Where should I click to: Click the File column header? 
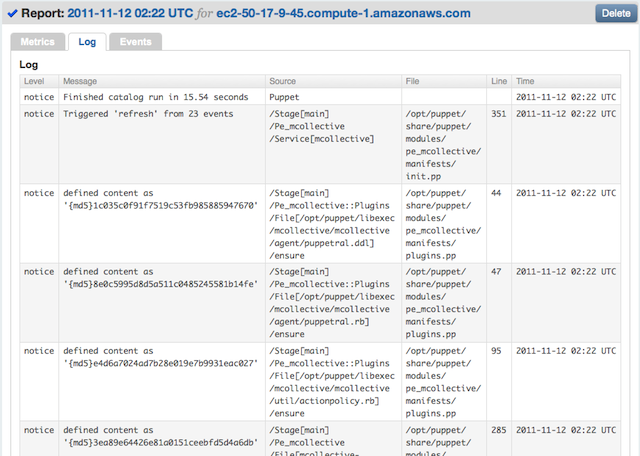pos(414,81)
